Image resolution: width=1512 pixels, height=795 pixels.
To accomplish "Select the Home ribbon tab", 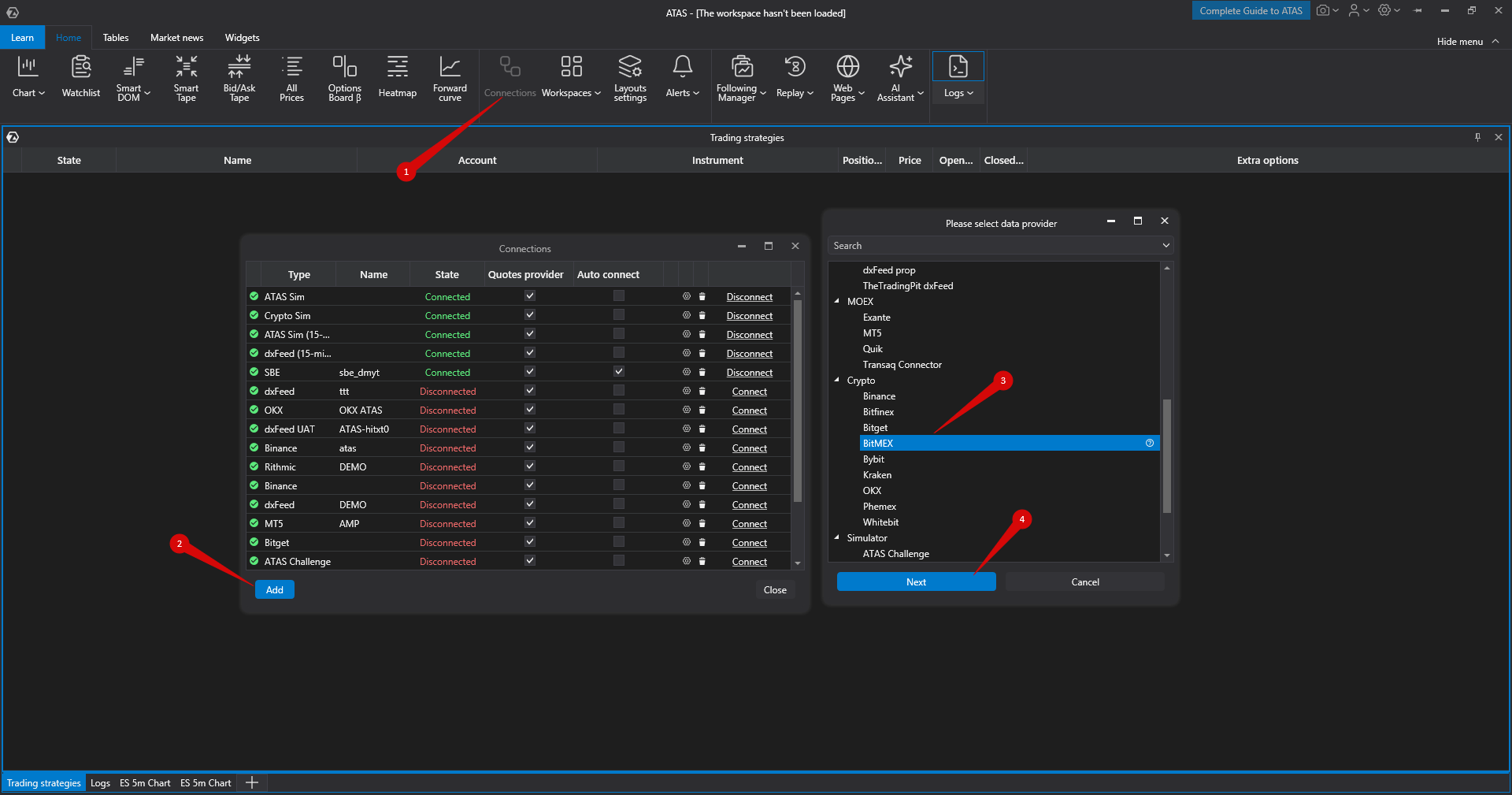I will point(69,38).
